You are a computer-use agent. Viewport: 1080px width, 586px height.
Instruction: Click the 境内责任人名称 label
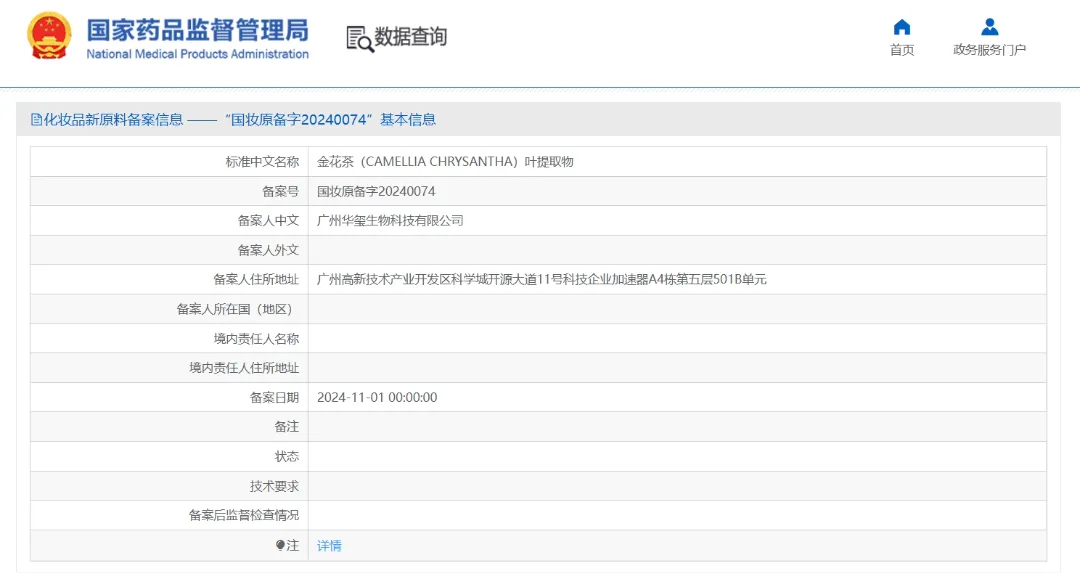pos(256,339)
